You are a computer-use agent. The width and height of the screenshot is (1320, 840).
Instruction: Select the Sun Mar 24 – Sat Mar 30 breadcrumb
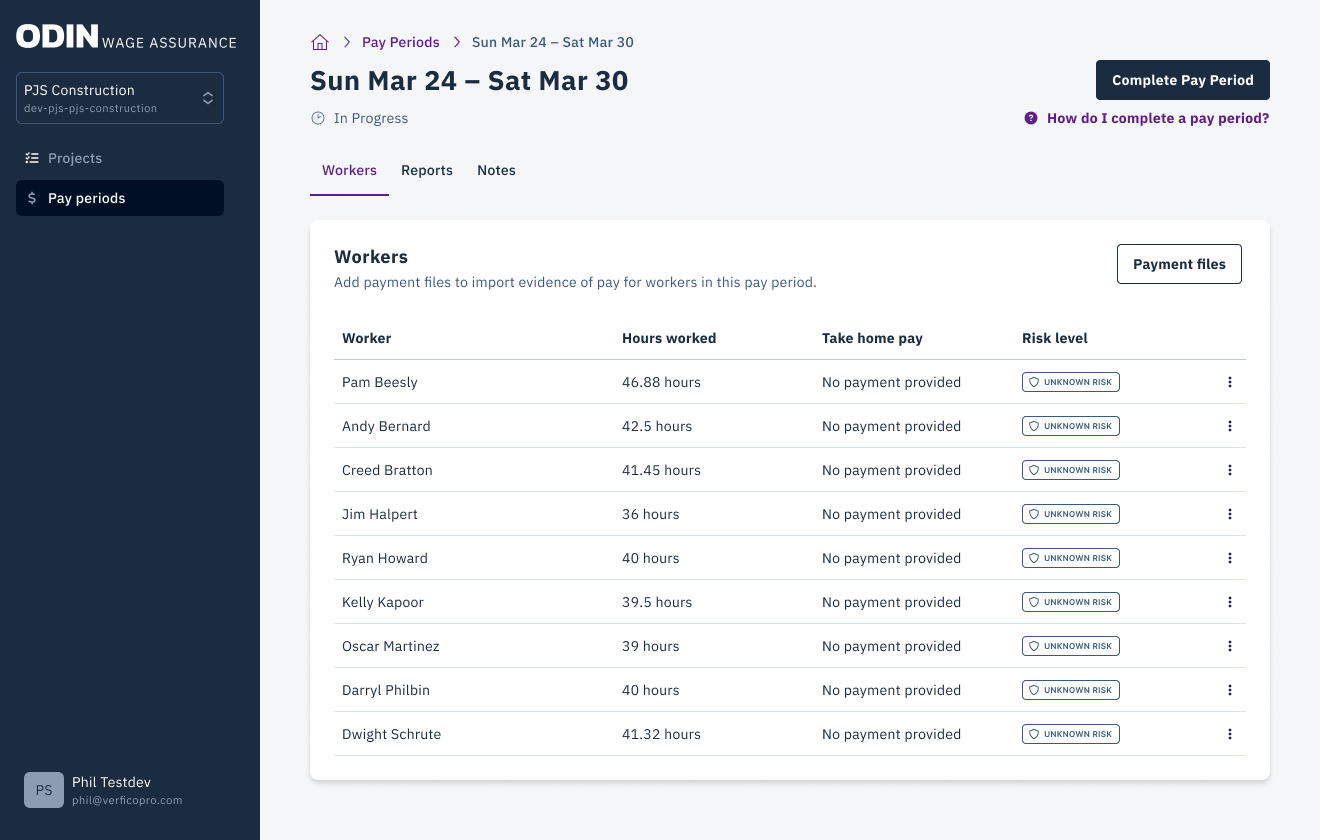point(552,42)
